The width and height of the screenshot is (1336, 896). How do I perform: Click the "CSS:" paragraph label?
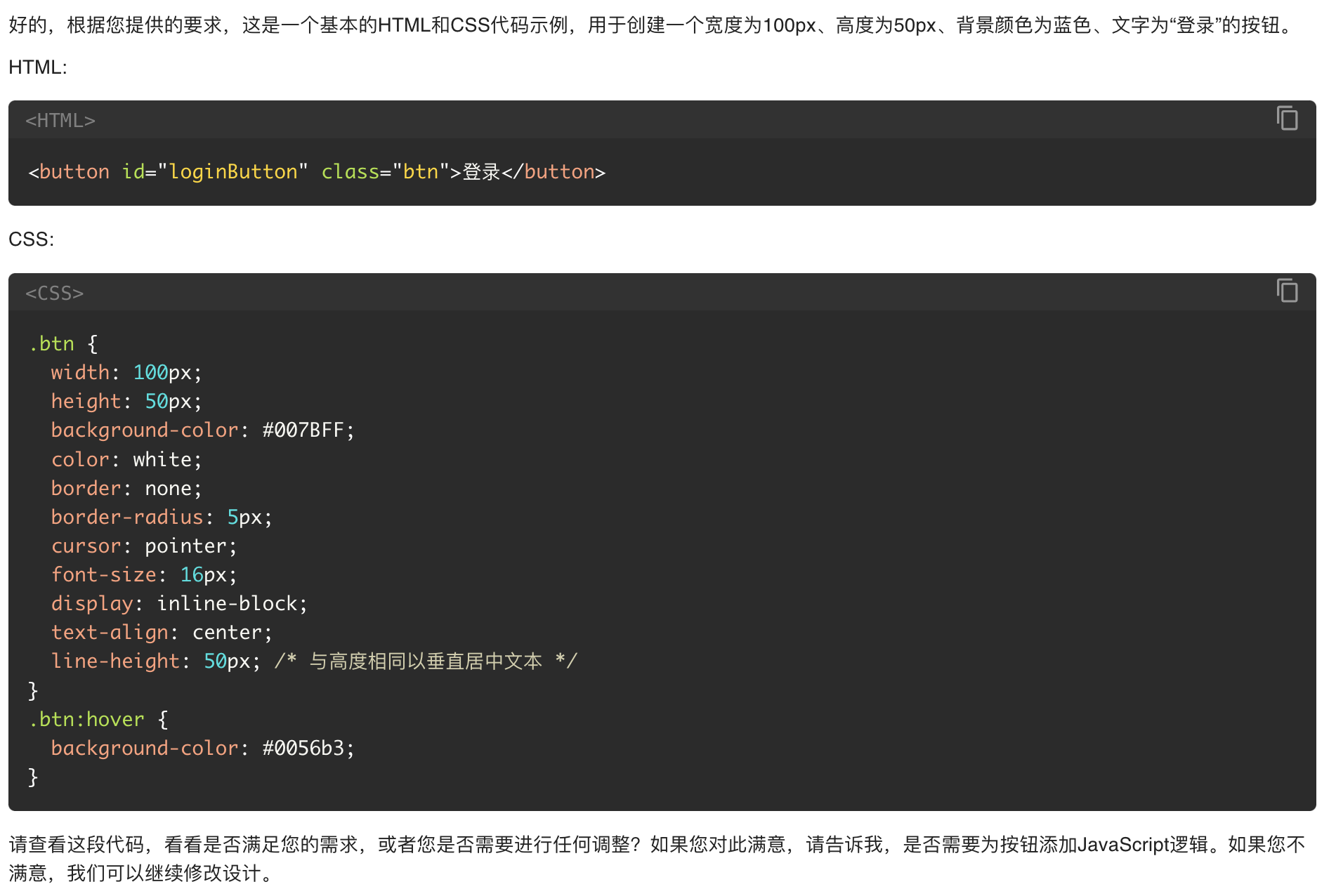tap(31, 239)
